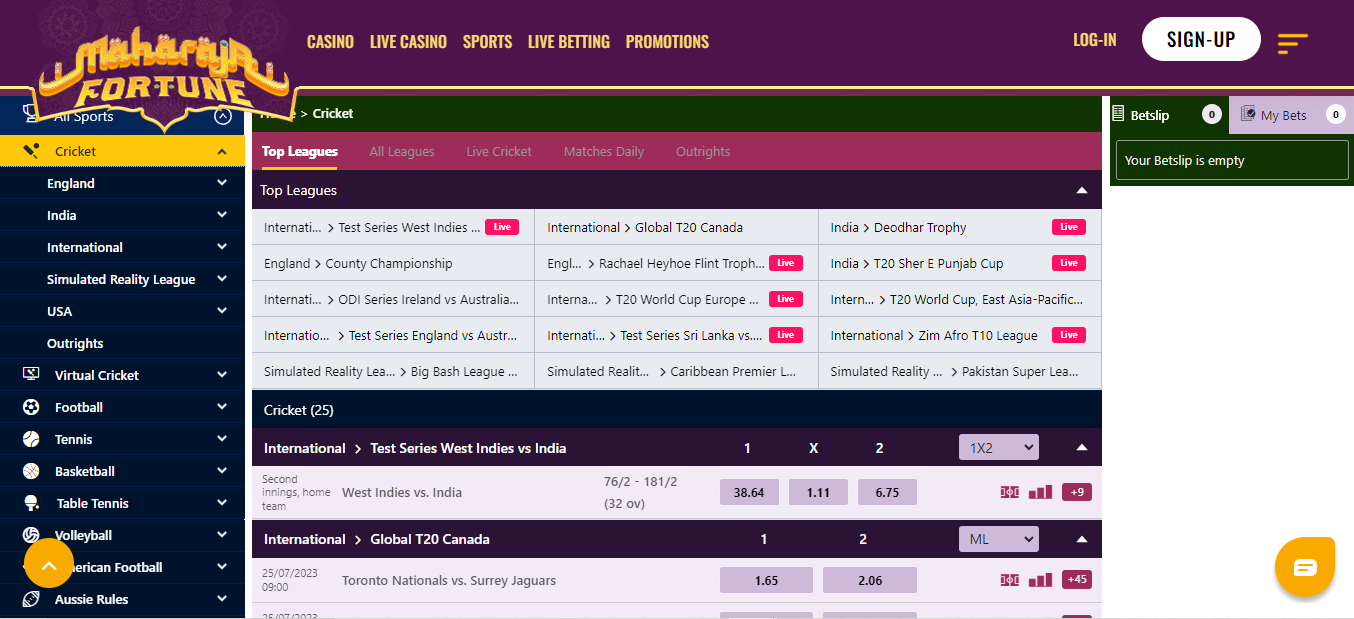Image resolution: width=1354 pixels, height=619 pixels.
Task: Open England County Championship league
Action: coord(393,263)
